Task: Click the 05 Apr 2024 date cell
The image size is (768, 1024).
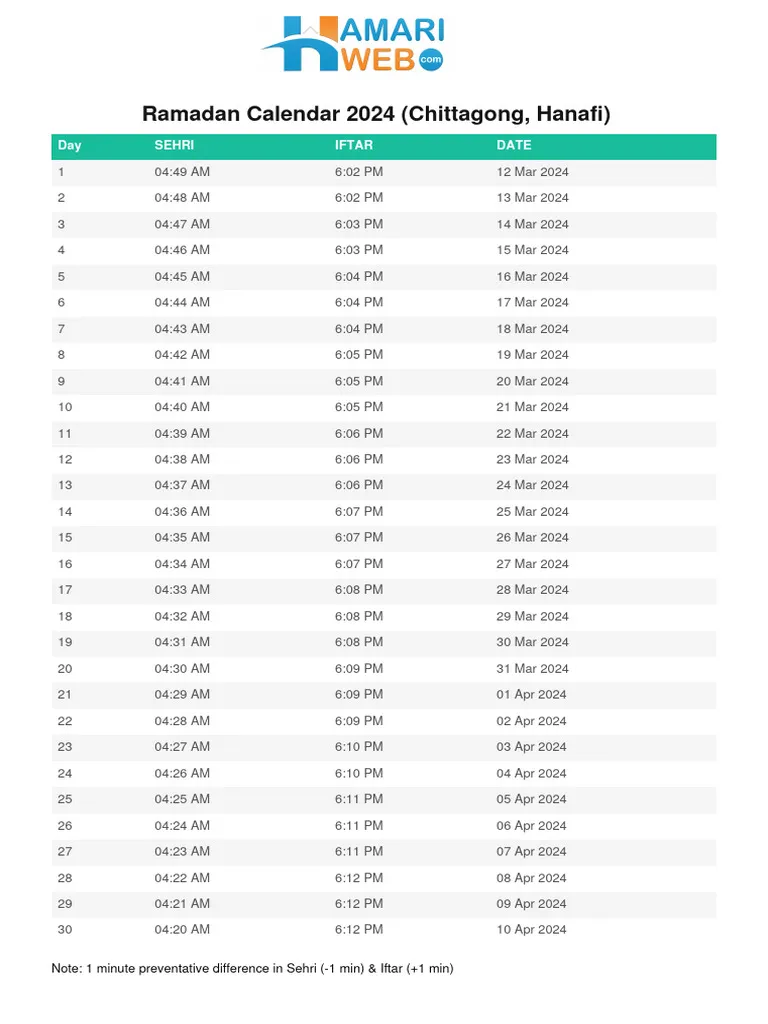Action: click(531, 799)
